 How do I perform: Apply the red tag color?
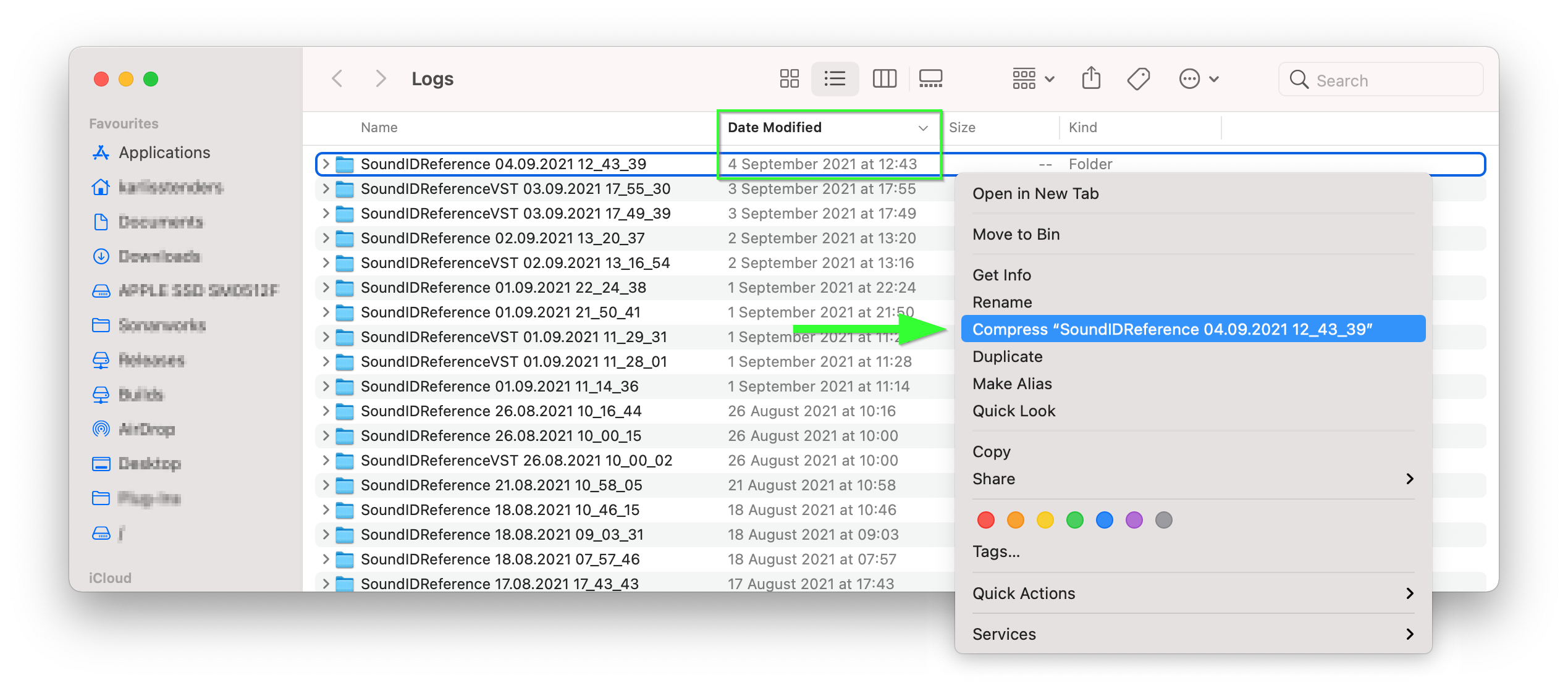click(985, 520)
